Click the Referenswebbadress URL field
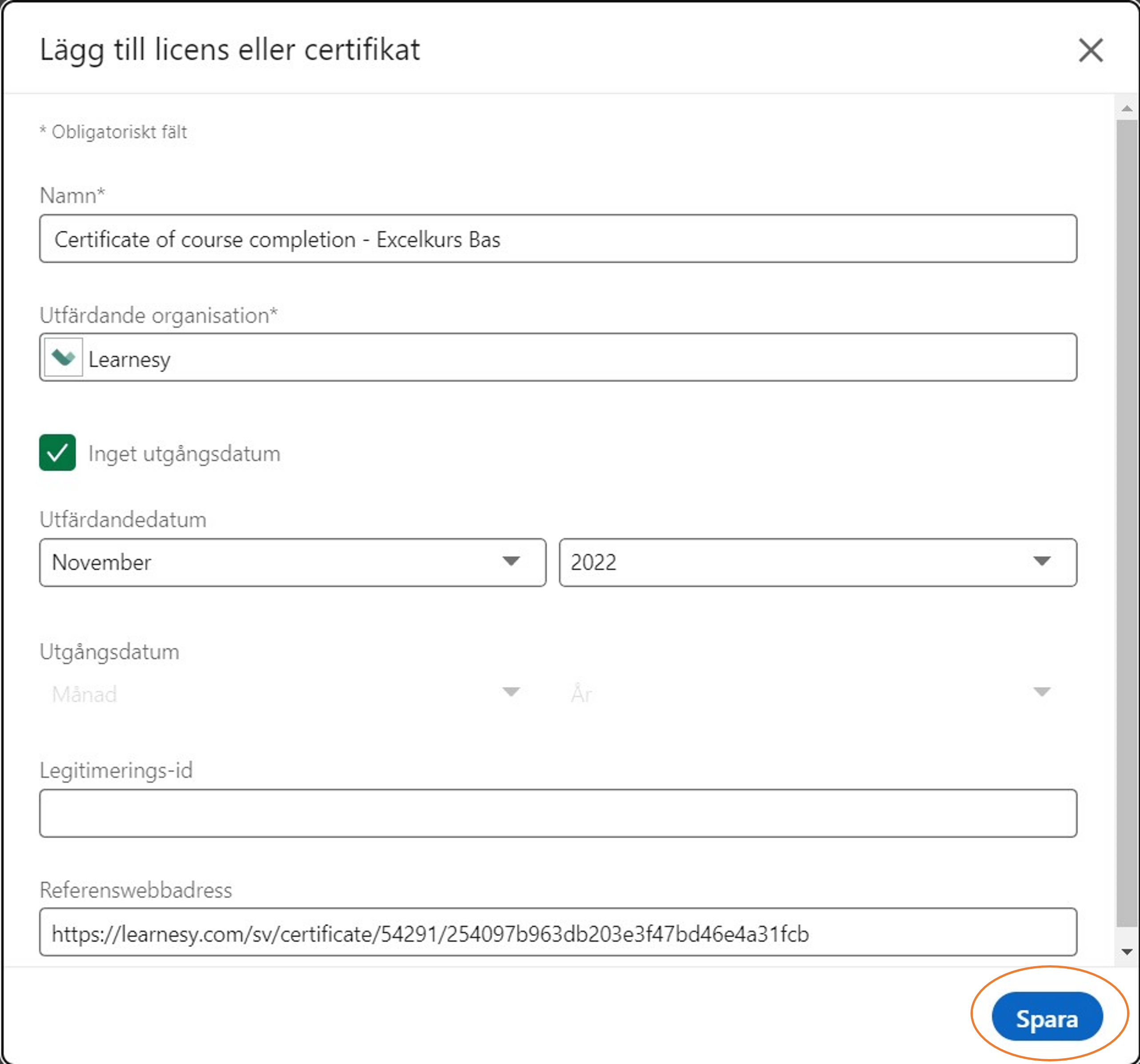 557,932
